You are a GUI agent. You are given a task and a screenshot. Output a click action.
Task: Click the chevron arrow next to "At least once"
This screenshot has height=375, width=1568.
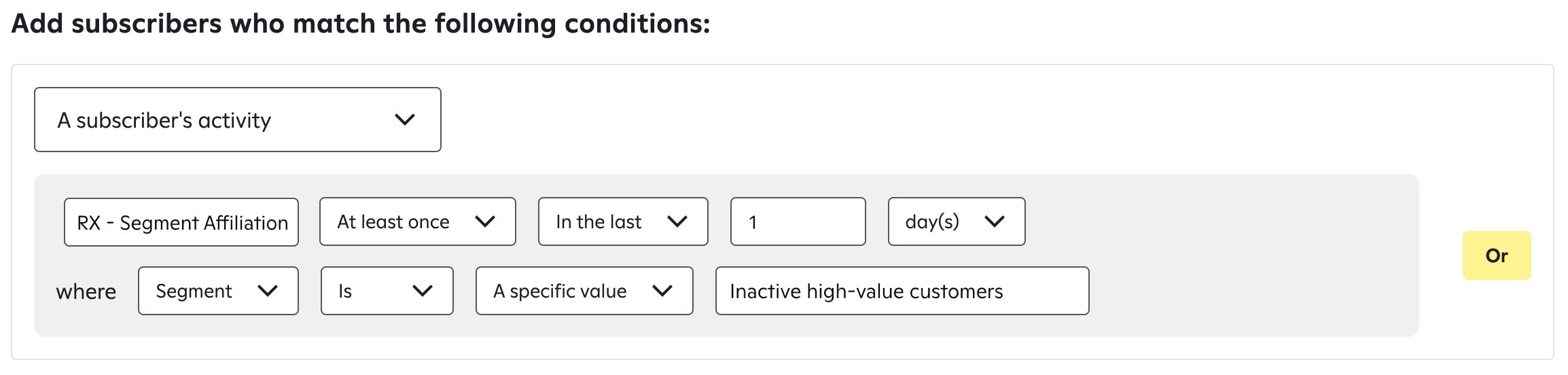[x=485, y=221]
